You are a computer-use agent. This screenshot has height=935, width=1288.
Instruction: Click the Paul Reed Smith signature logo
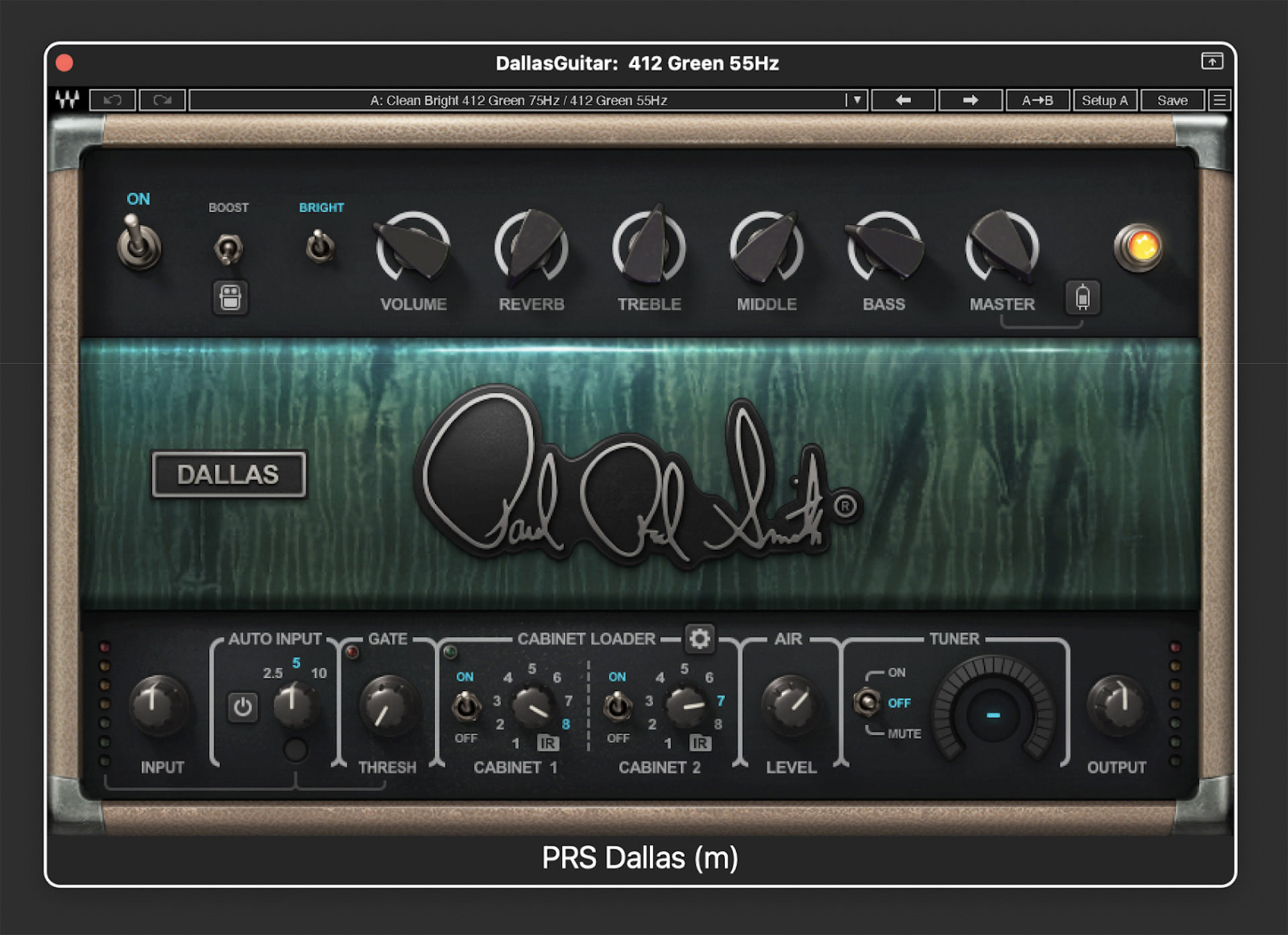(x=637, y=476)
